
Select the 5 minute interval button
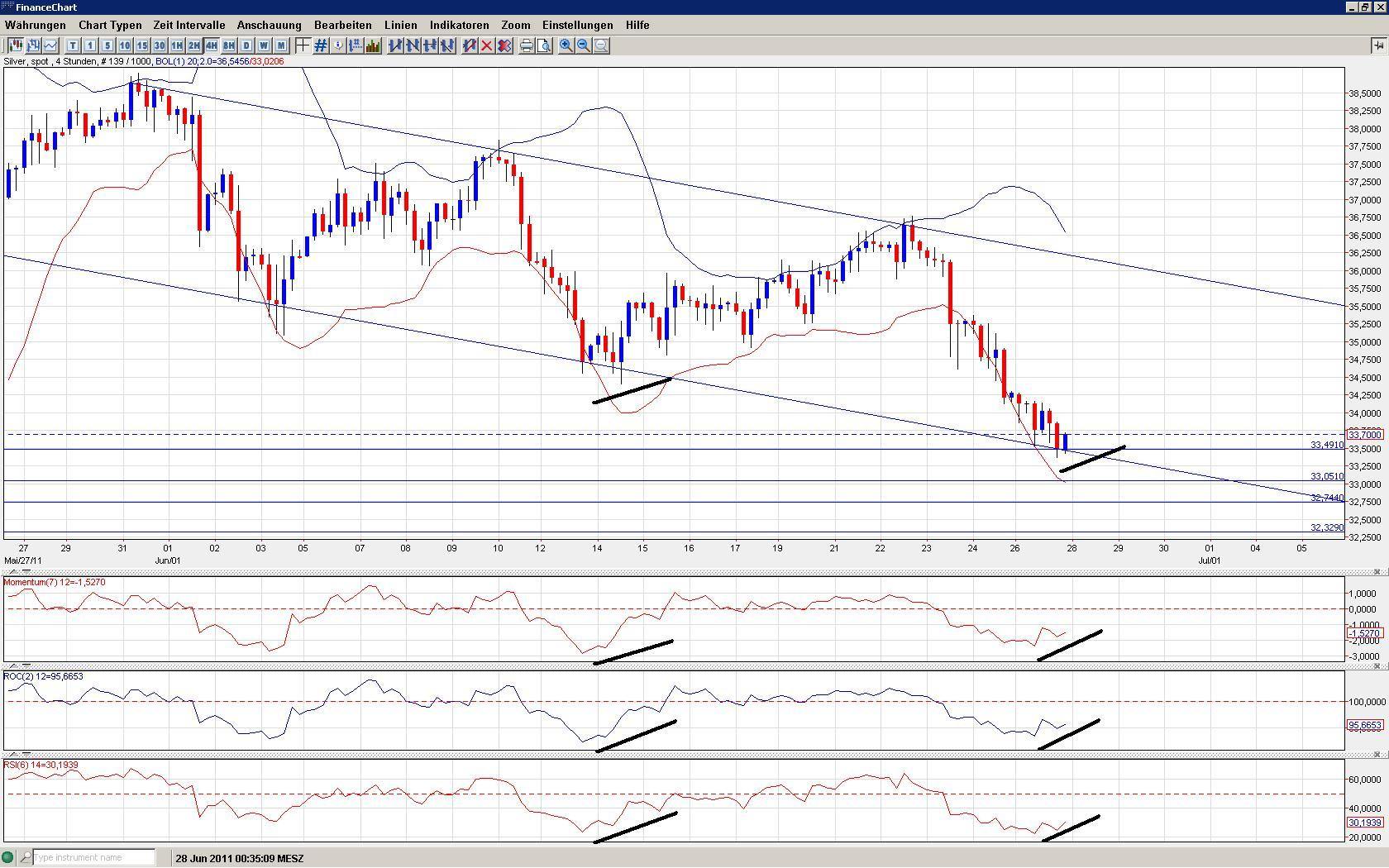tap(107, 45)
